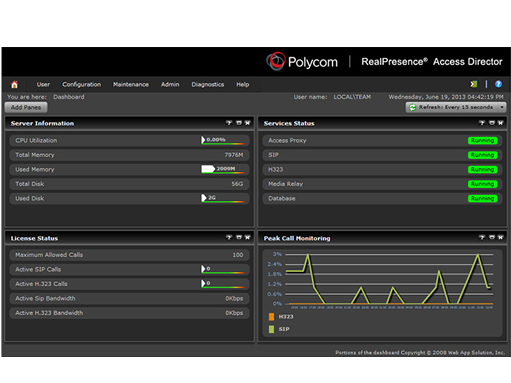Open the Admin menu

[x=170, y=84]
